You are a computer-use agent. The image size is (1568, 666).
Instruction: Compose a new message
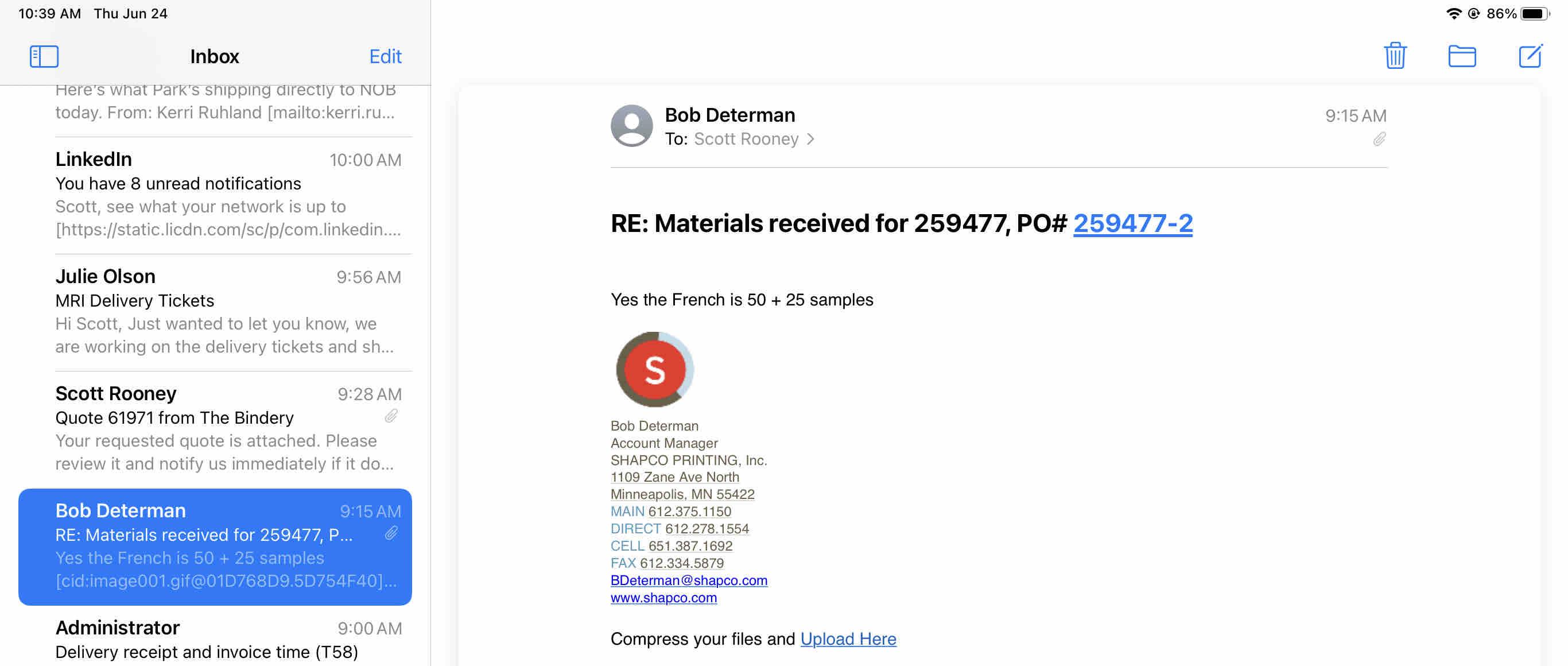tap(1530, 56)
